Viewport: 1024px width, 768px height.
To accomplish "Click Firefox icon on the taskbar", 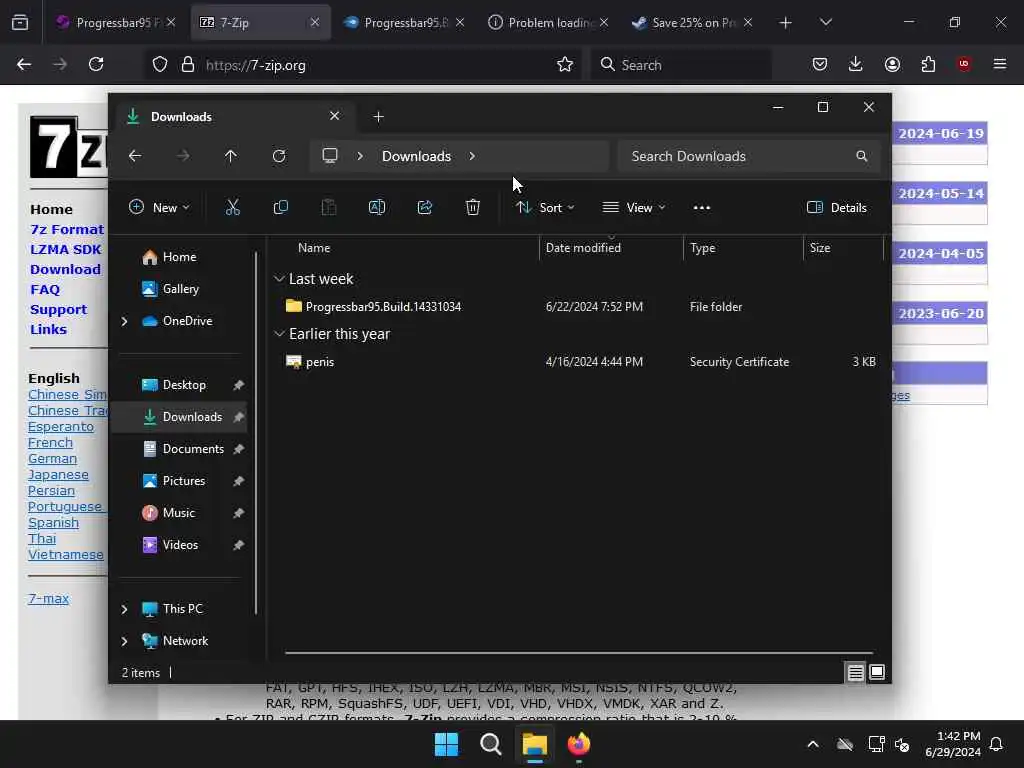I will (579, 744).
